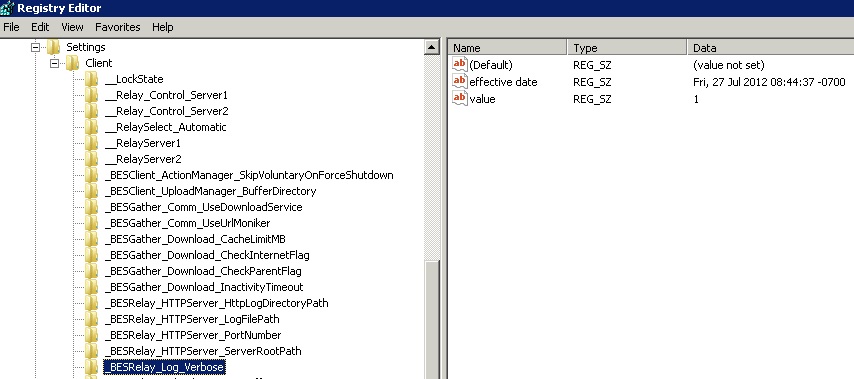The height and width of the screenshot is (379, 854).
Task: Click folder icon for HttpLogDirectoryPath key
Action: [x=92, y=303]
